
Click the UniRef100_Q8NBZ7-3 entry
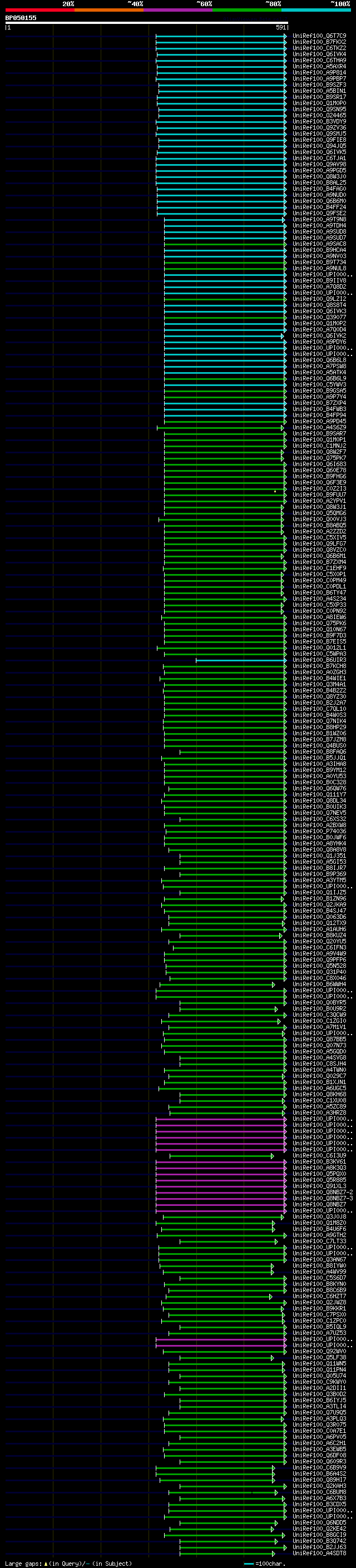pos(323,1199)
